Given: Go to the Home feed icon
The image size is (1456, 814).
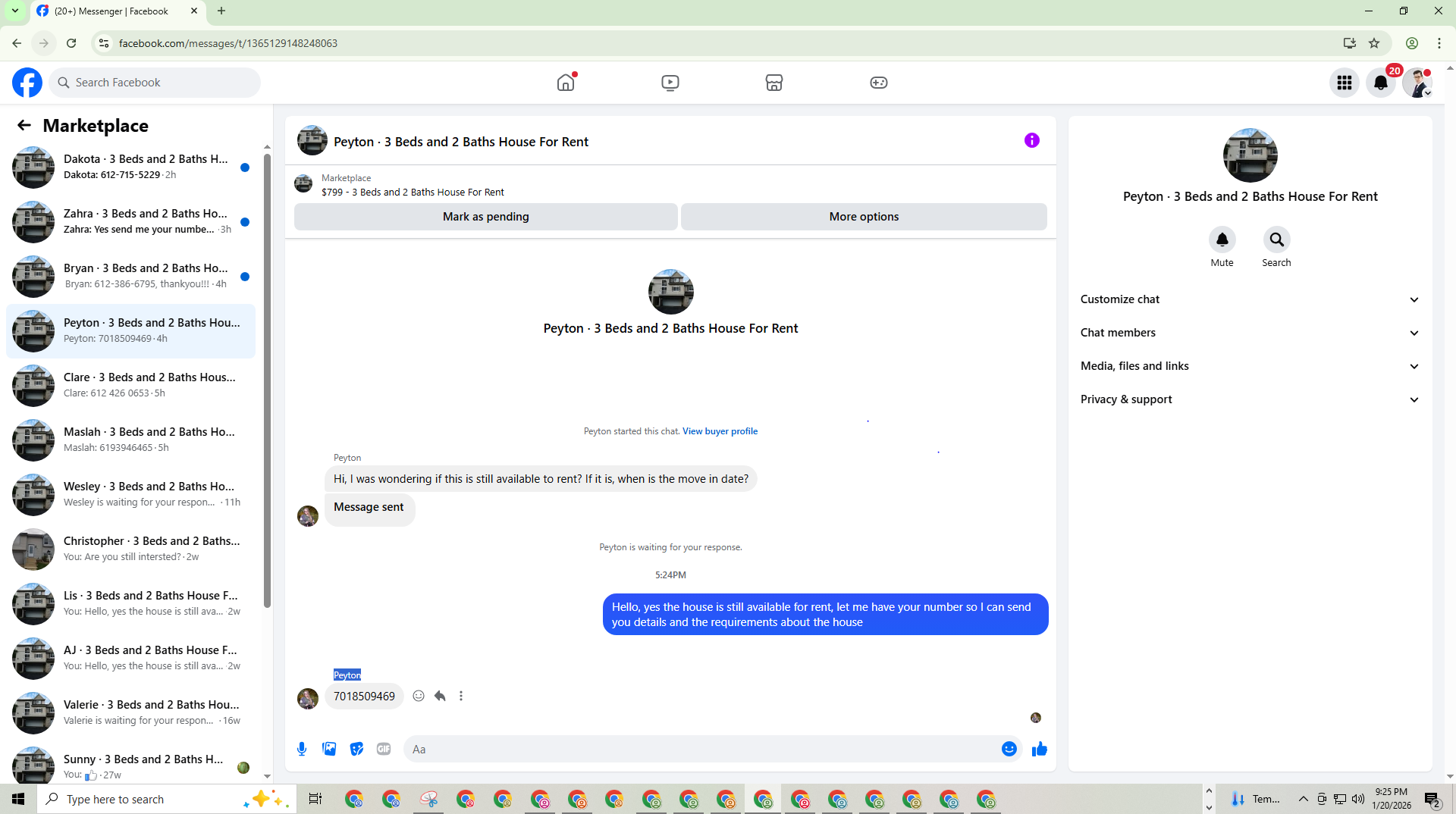Looking at the screenshot, I should tap(566, 83).
